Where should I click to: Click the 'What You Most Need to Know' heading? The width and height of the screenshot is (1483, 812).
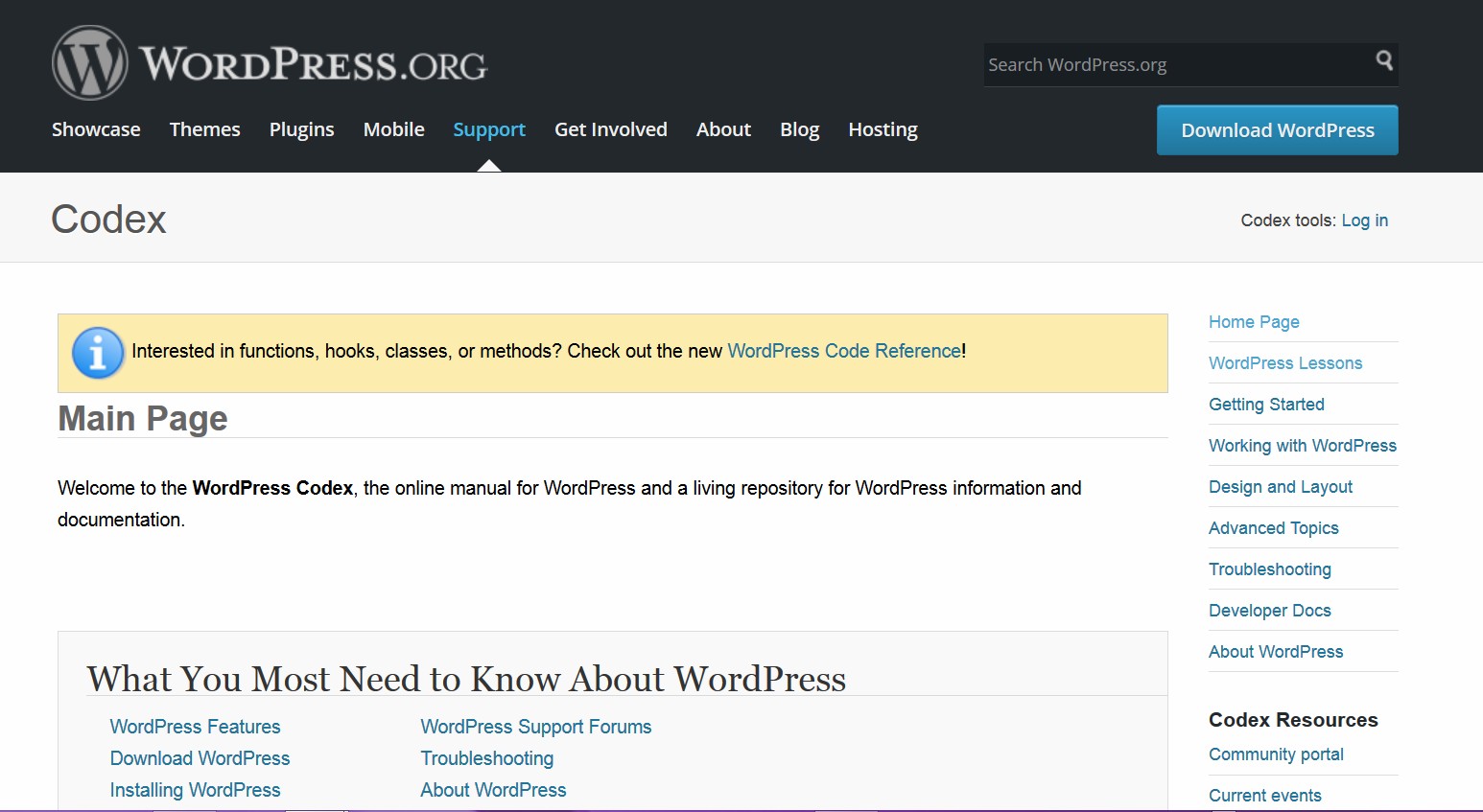tap(466, 679)
